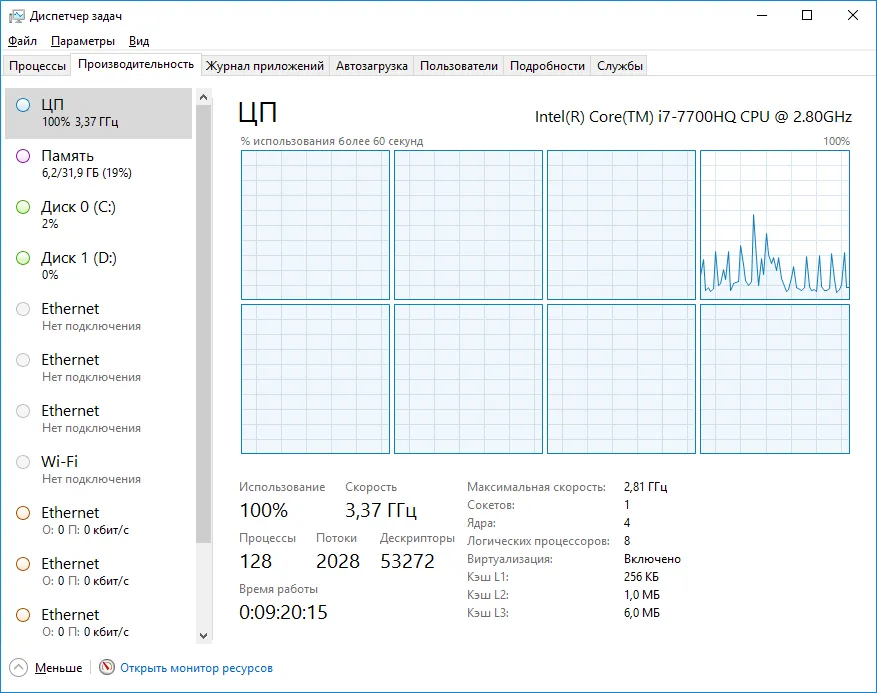
Task: Click the Intel Core i7-7700HQ CPU name
Action: [693, 116]
